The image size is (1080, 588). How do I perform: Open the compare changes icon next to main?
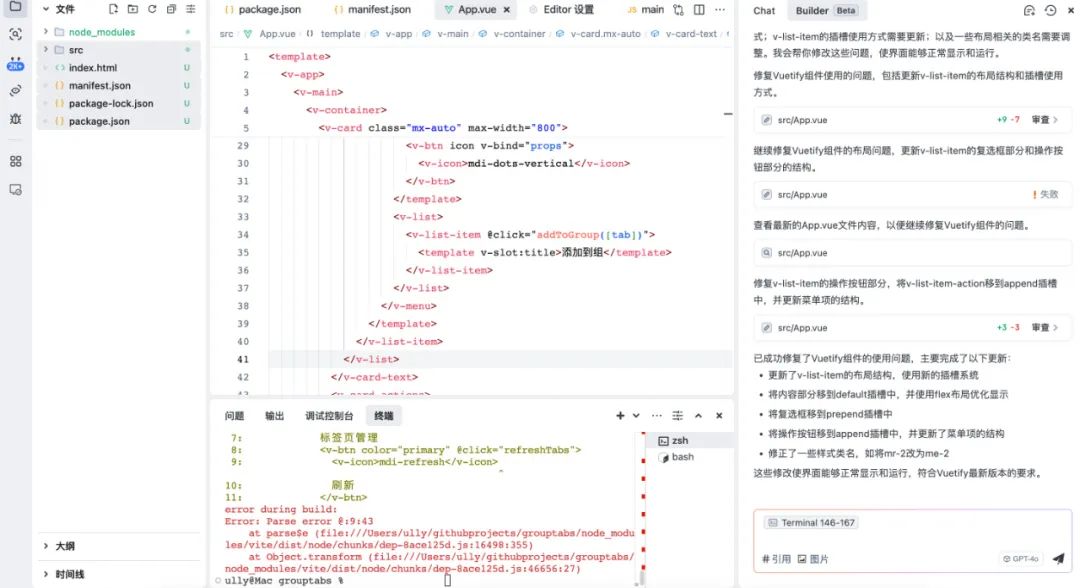pos(678,10)
